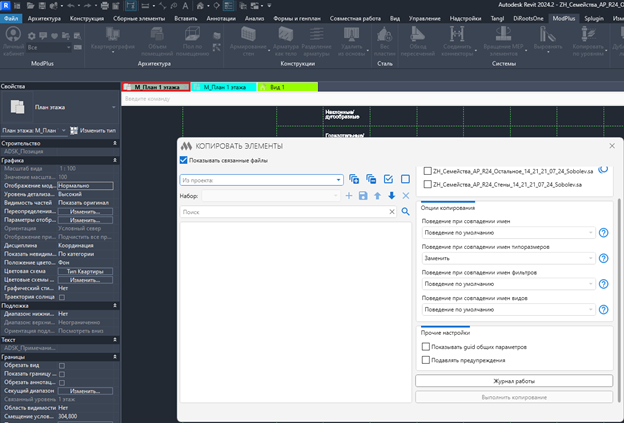Click the Тип Квартиры color scheme button

coord(85,271)
